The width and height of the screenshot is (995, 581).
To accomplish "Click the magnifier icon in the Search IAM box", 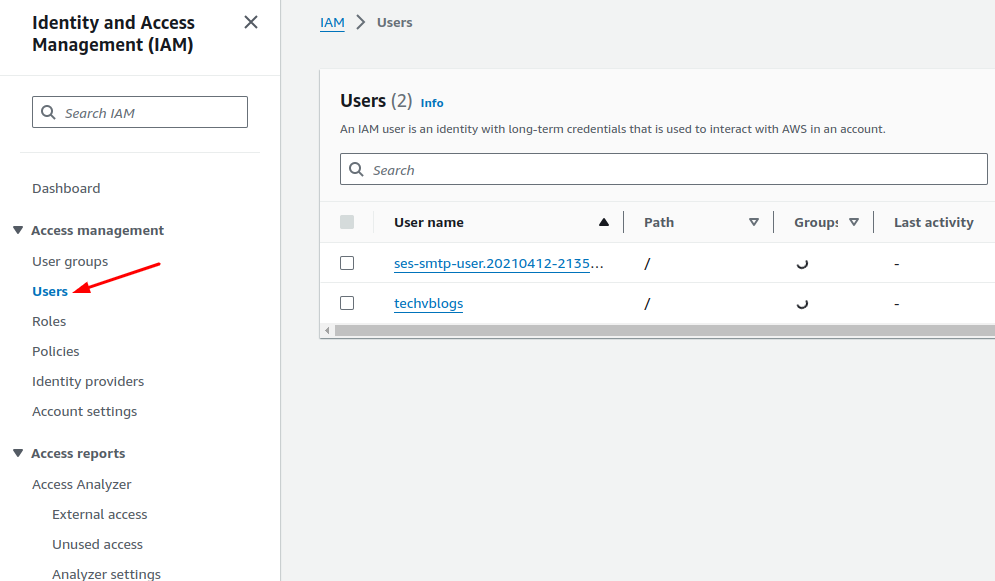I will (49, 111).
